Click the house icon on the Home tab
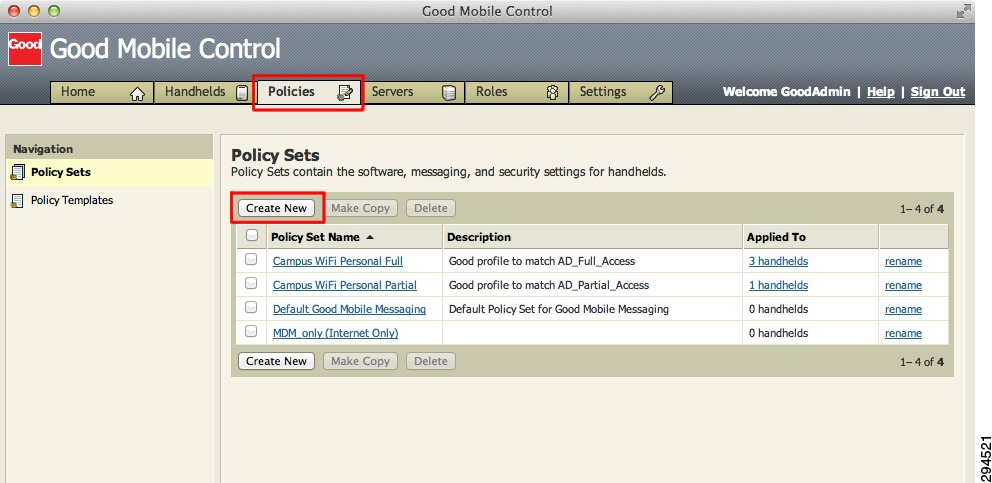 137,94
